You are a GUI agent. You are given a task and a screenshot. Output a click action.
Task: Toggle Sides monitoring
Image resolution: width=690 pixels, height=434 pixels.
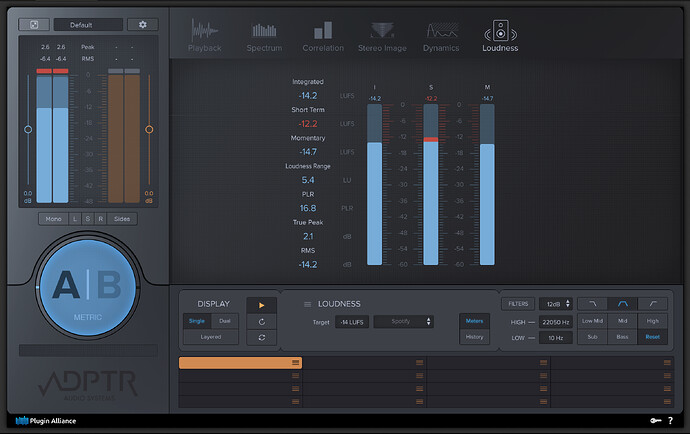[x=122, y=219]
